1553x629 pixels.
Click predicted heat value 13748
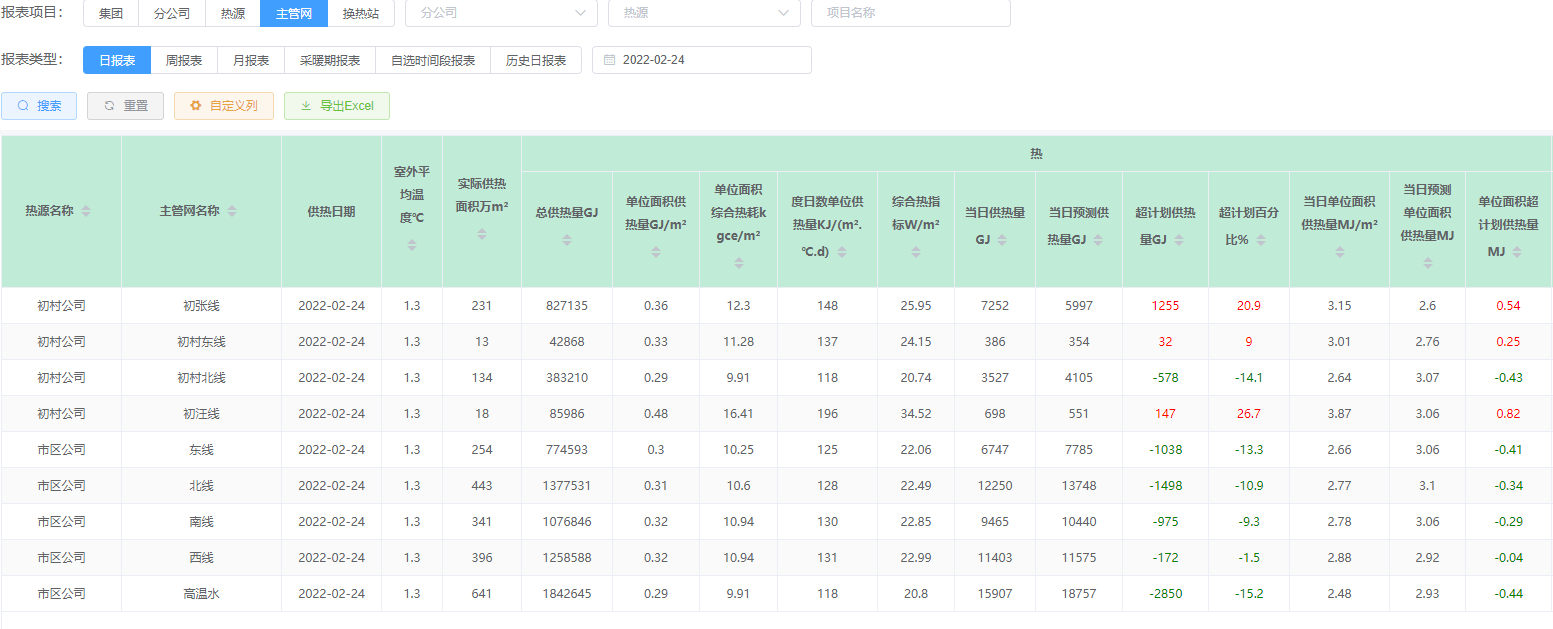[x=1079, y=486]
